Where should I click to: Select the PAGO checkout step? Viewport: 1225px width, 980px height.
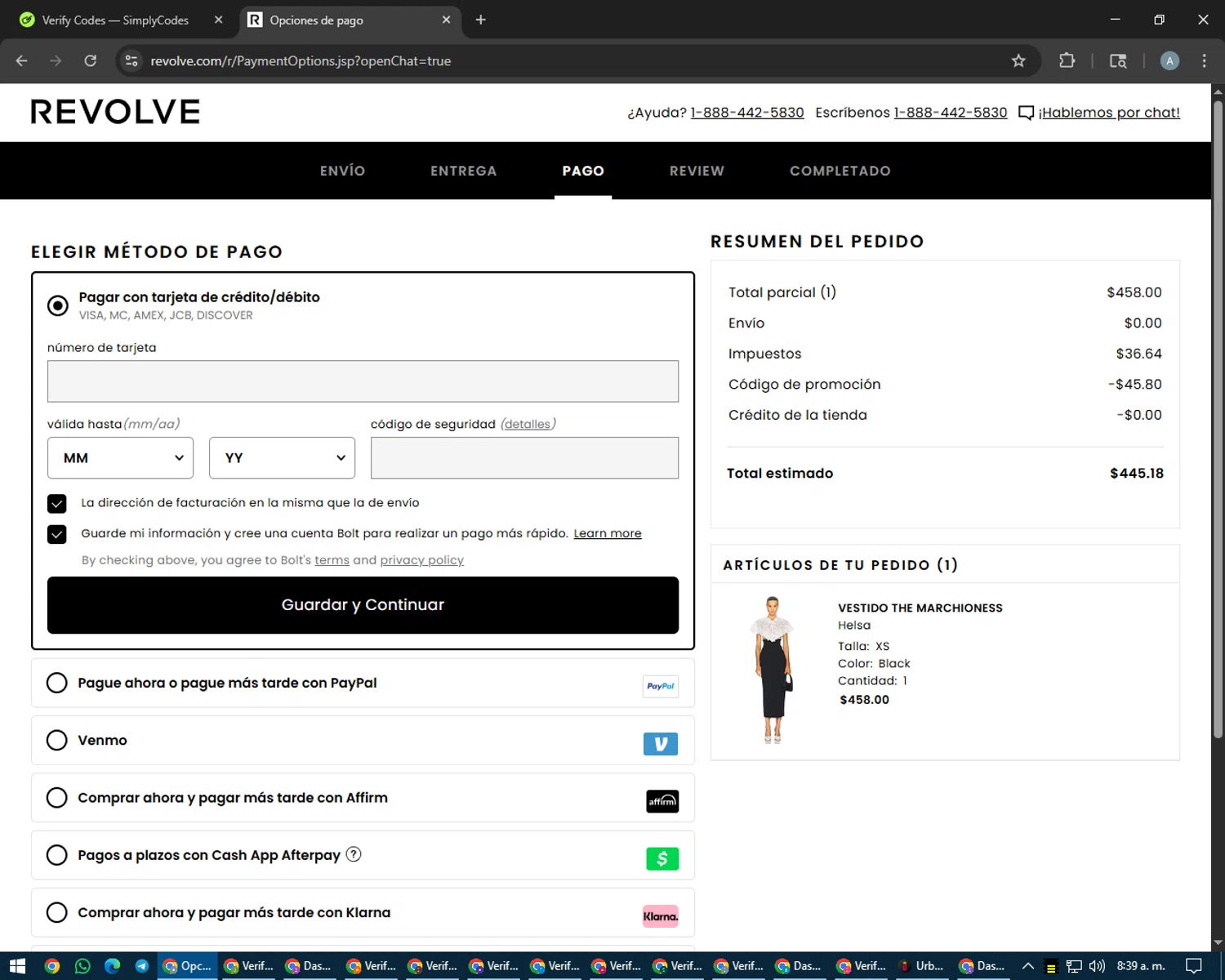(x=583, y=171)
